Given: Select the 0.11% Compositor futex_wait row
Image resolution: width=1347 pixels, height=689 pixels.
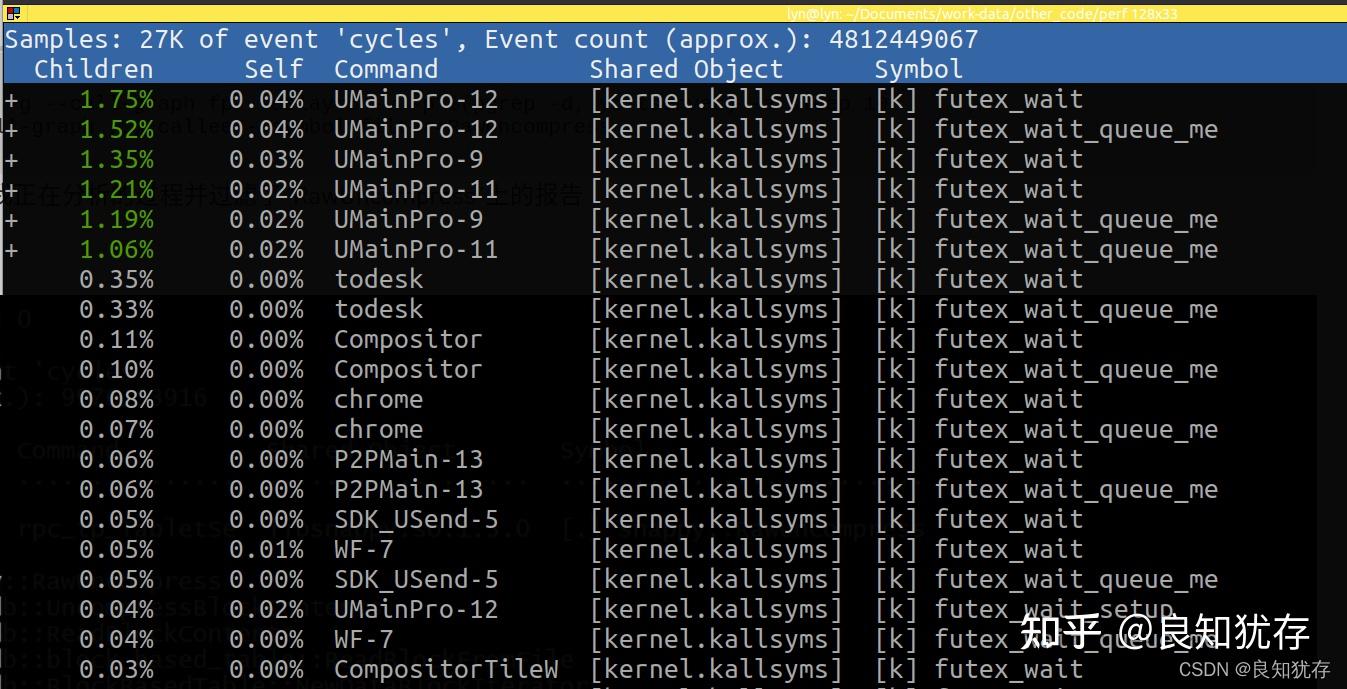Looking at the screenshot, I should tap(600, 340).
